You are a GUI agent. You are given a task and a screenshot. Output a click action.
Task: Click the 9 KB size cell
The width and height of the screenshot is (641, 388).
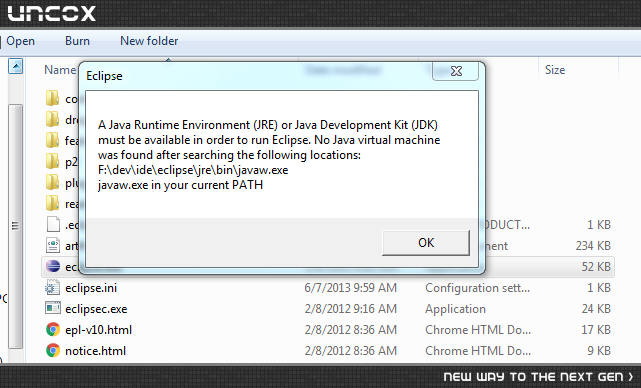click(599, 351)
